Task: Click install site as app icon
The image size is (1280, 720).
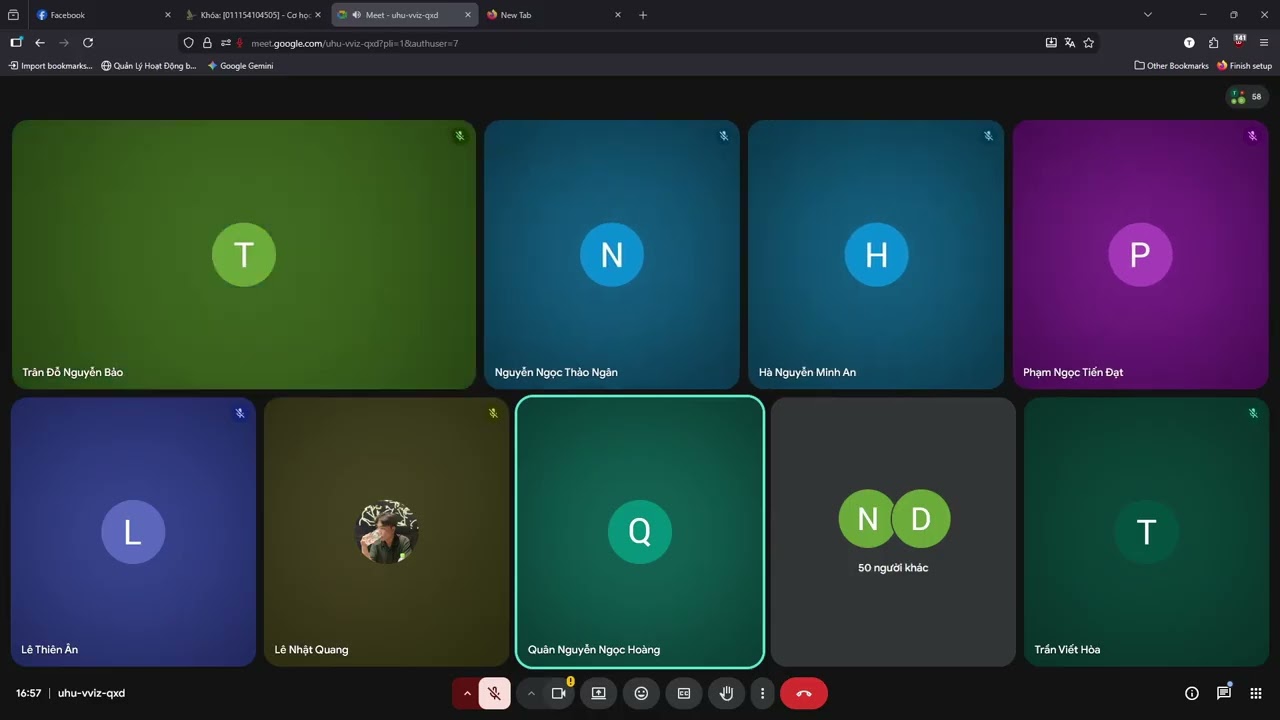Action: 1051,43
